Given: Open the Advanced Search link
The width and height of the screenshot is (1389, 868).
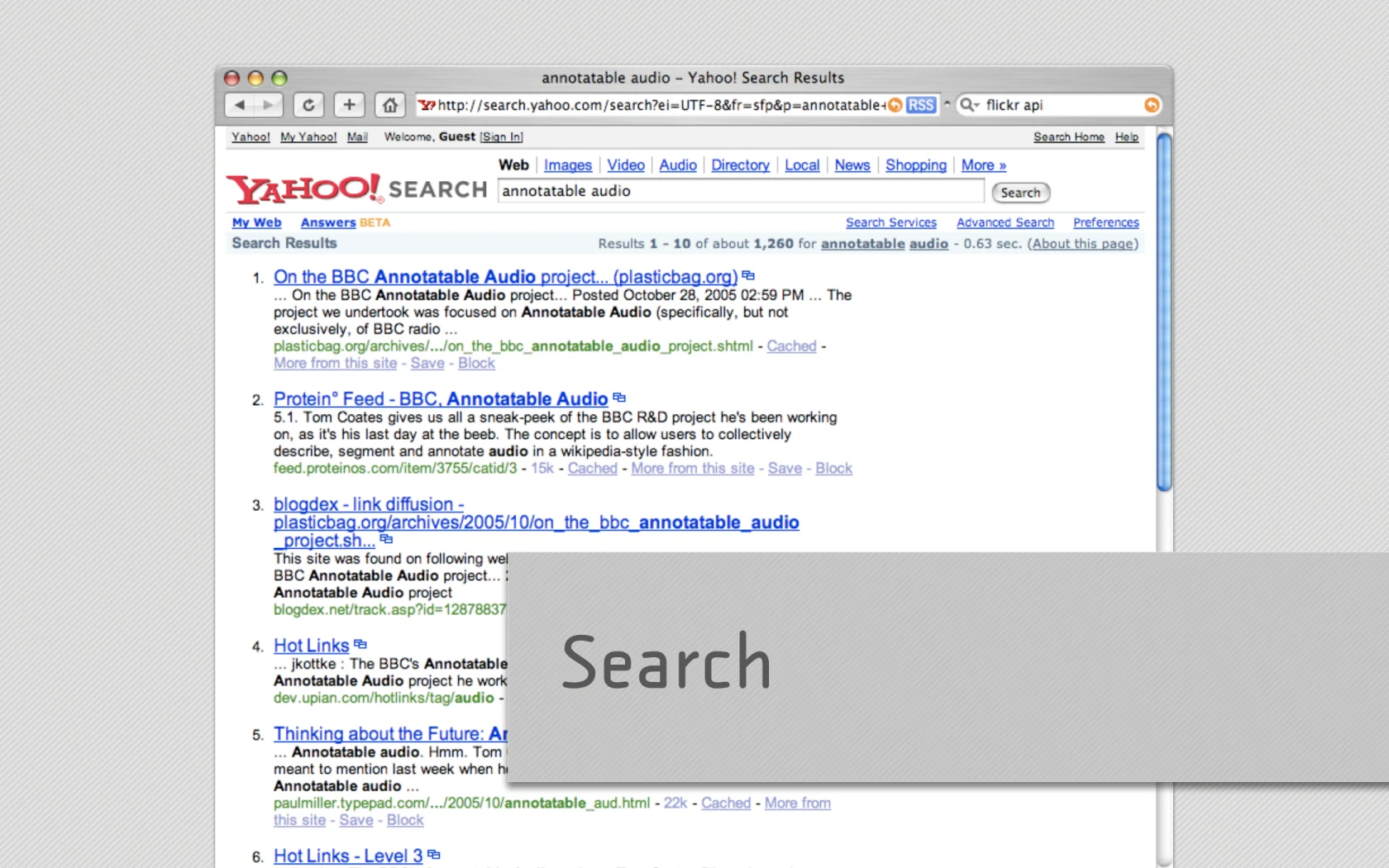Looking at the screenshot, I should [x=1005, y=223].
